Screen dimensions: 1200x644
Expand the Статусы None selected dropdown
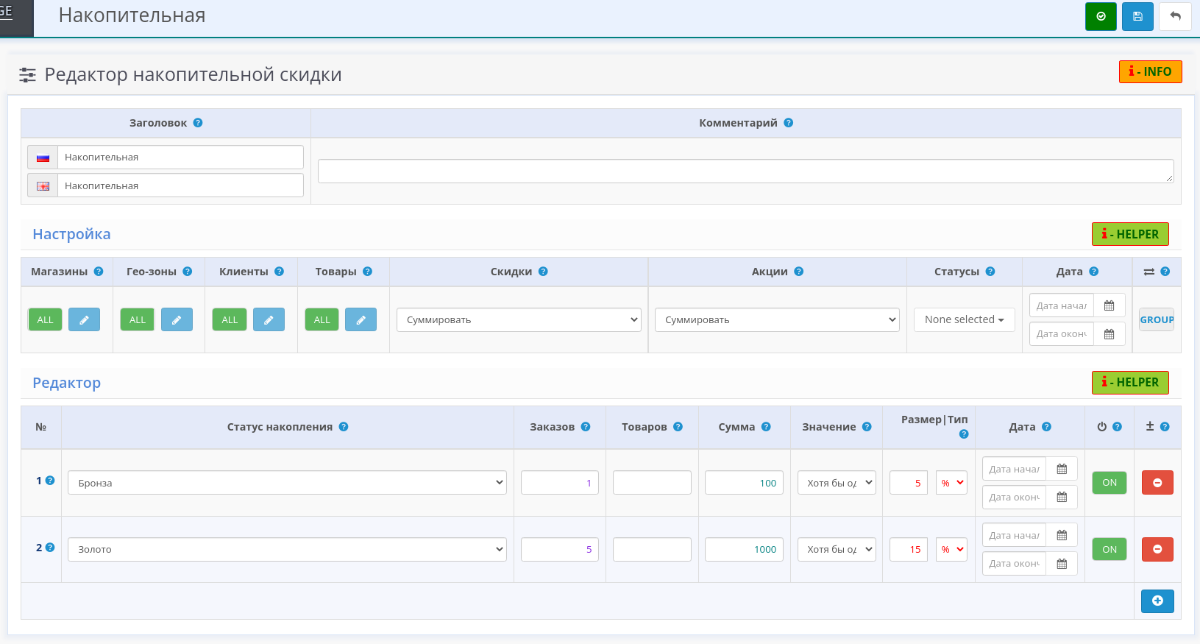coord(964,319)
